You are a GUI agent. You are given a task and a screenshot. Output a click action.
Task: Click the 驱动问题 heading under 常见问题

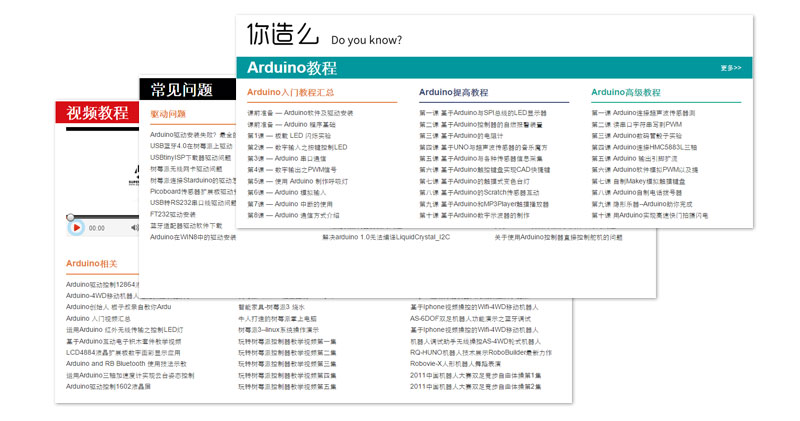pos(168,115)
